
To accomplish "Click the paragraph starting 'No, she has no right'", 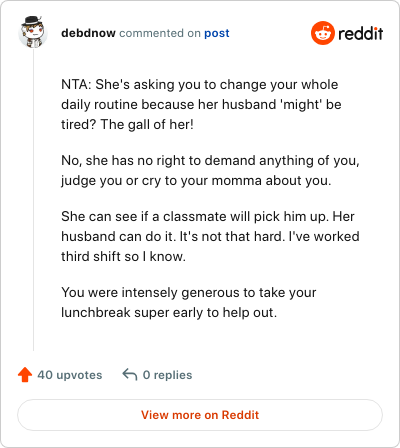I will [210, 170].
